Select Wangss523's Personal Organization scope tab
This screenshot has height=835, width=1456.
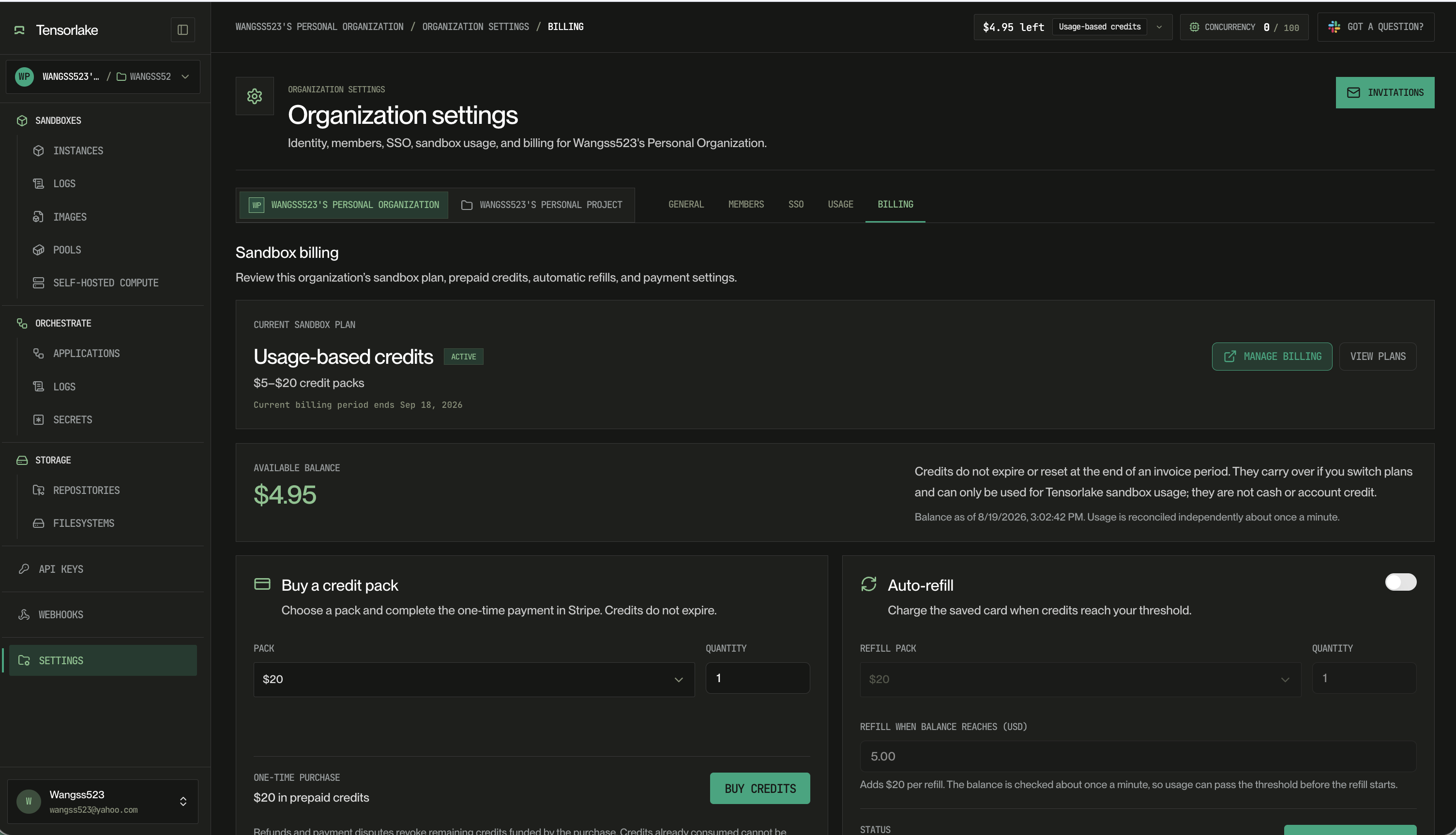[x=344, y=205]
